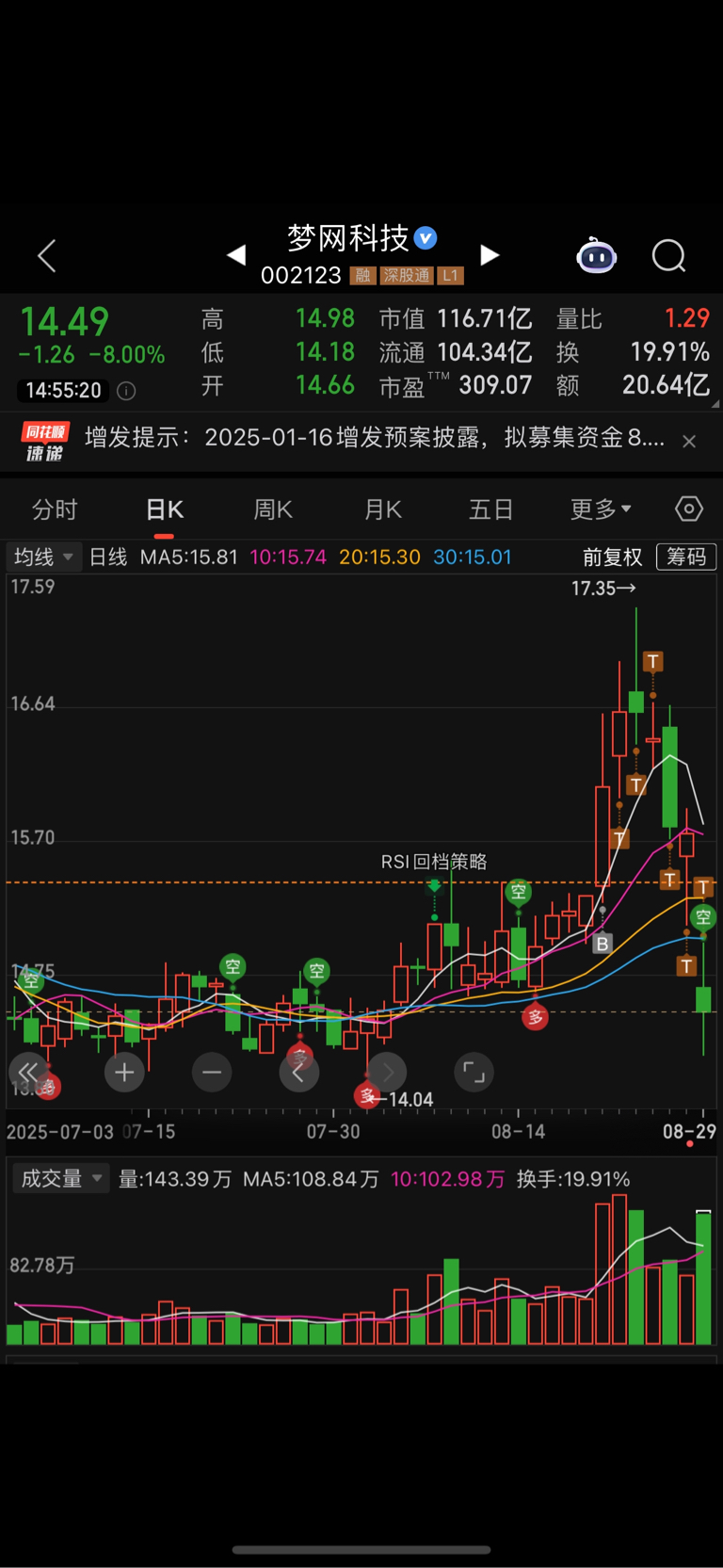Tap the 日线 label
This screenshot has width=723, height=1568.
pos(108,557)
